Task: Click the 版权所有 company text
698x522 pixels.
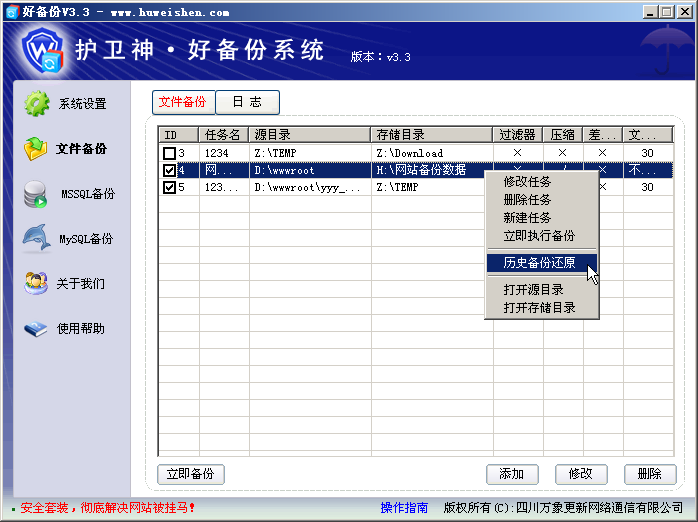Action: coord(563,508)
